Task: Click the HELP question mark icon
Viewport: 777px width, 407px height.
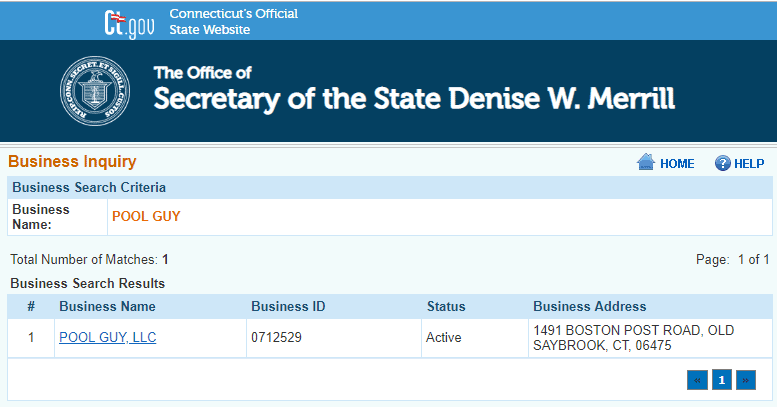Action: tap(722, 163)
